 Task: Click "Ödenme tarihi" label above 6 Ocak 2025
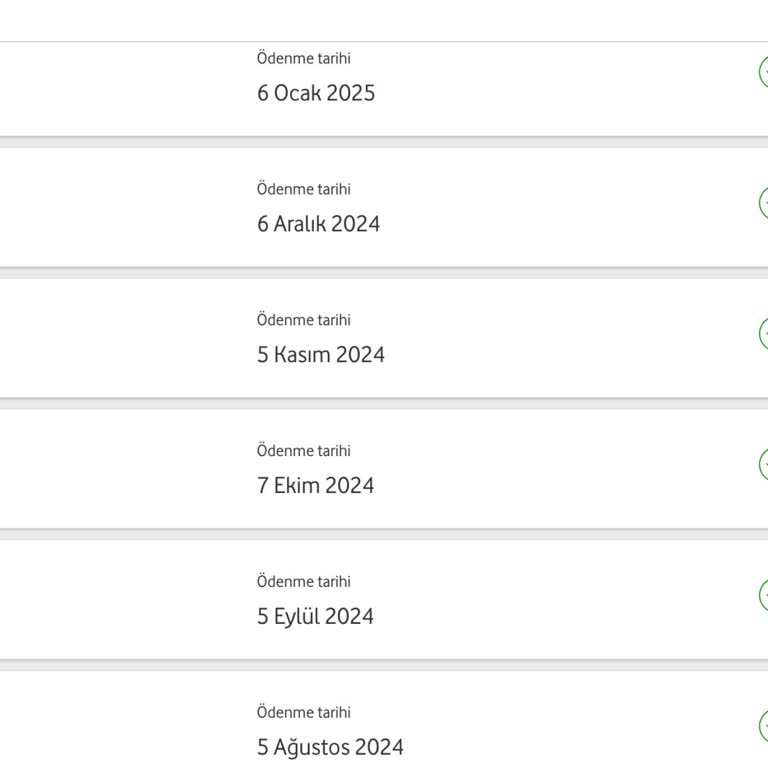click(x=303, y=59)
